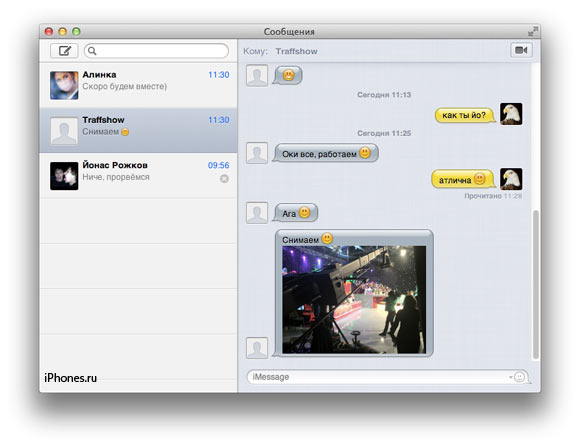The height and width of the screenshot is (447, 580).
Task: Click the 09:56 time in sidebar
Action: [x=218, y=165]
